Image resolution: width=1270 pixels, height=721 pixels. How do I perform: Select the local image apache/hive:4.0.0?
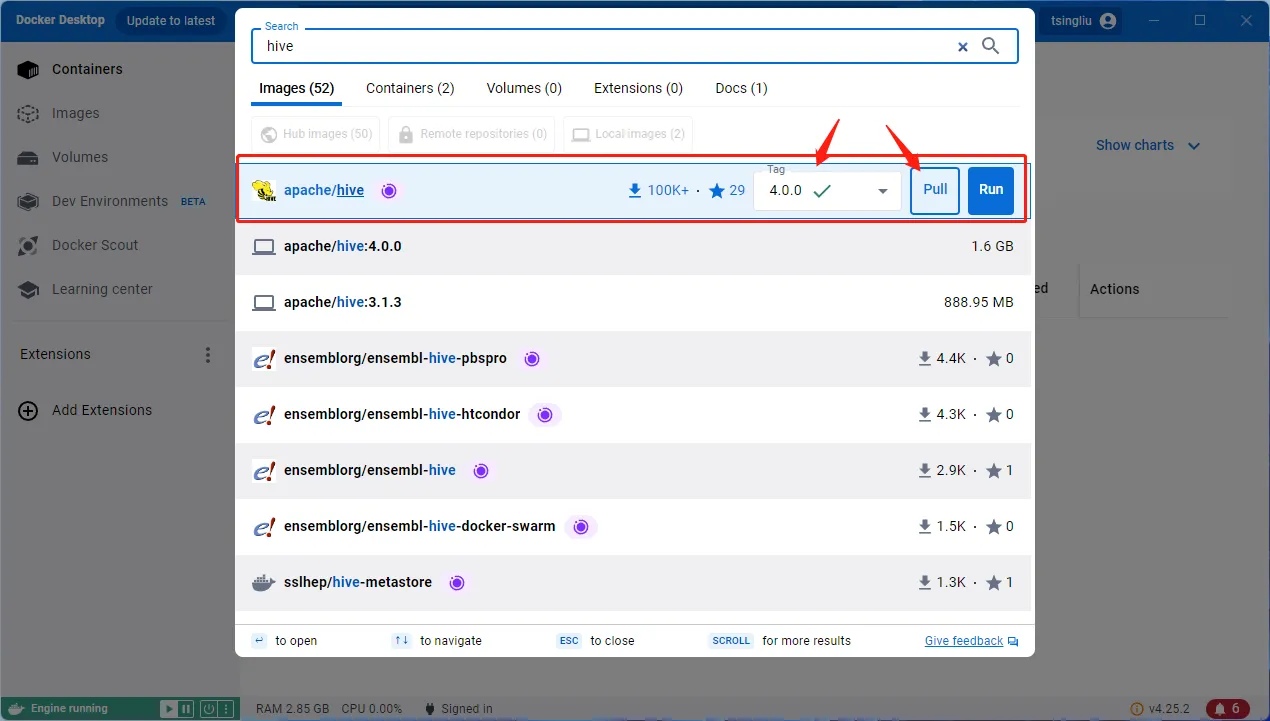(635, 246)
